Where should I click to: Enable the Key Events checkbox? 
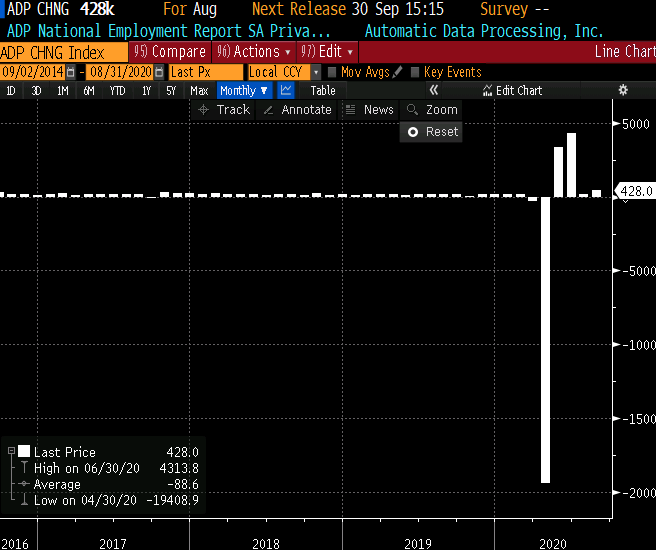(415, 72)
